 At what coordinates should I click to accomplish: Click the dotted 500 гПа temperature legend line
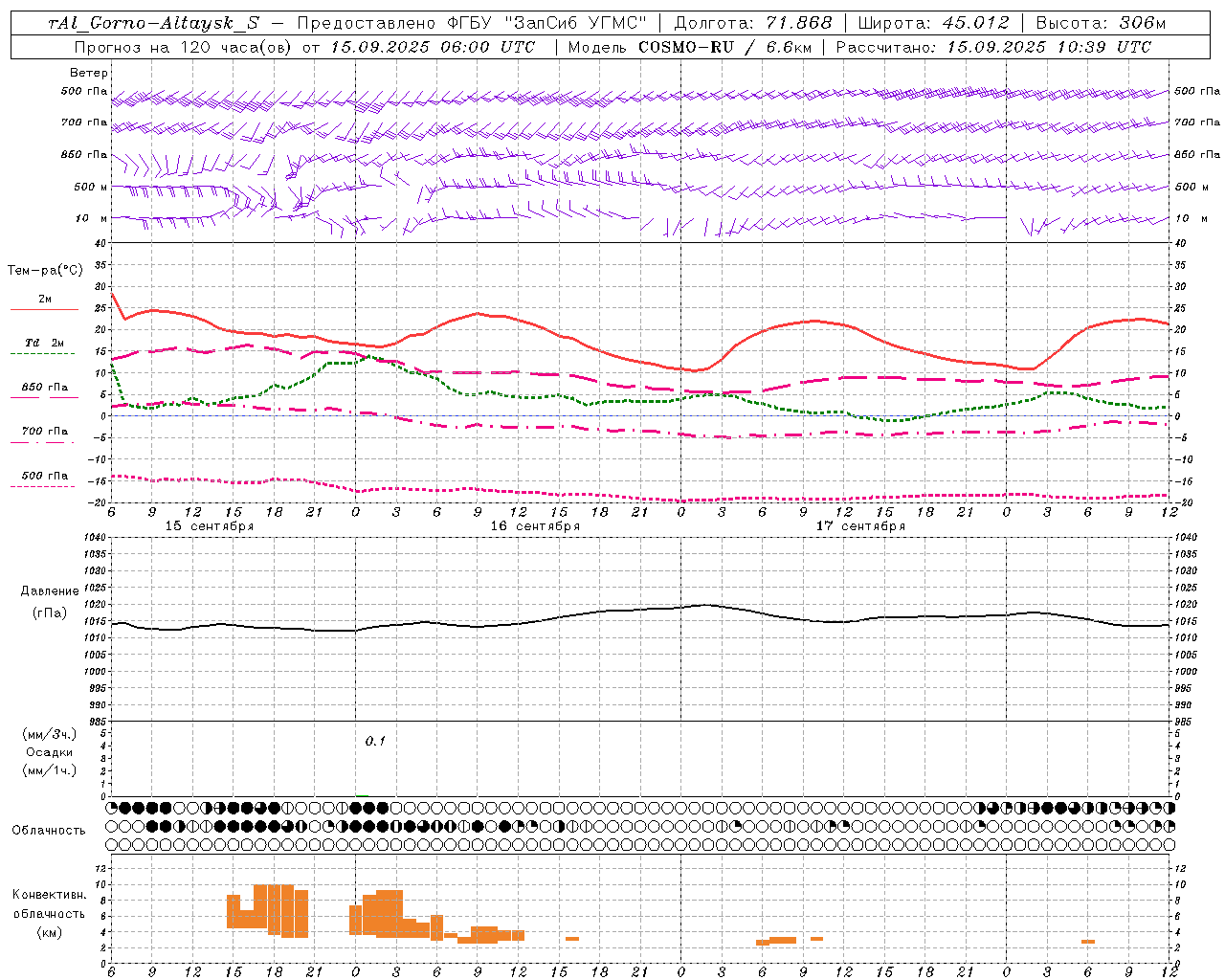(42, 486)
